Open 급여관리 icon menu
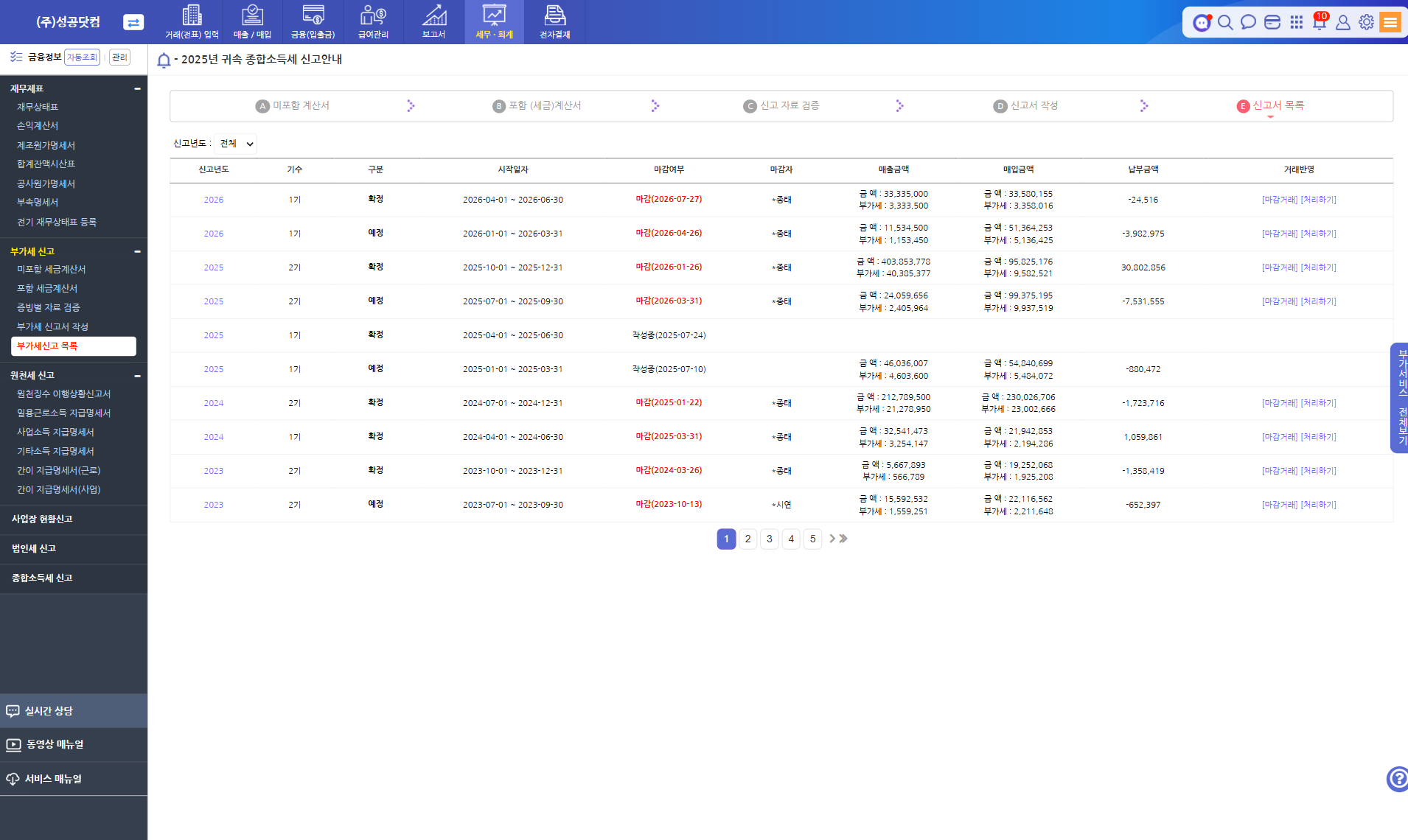The height and width of the screenshot is (840, 1408). pos(373,22)
